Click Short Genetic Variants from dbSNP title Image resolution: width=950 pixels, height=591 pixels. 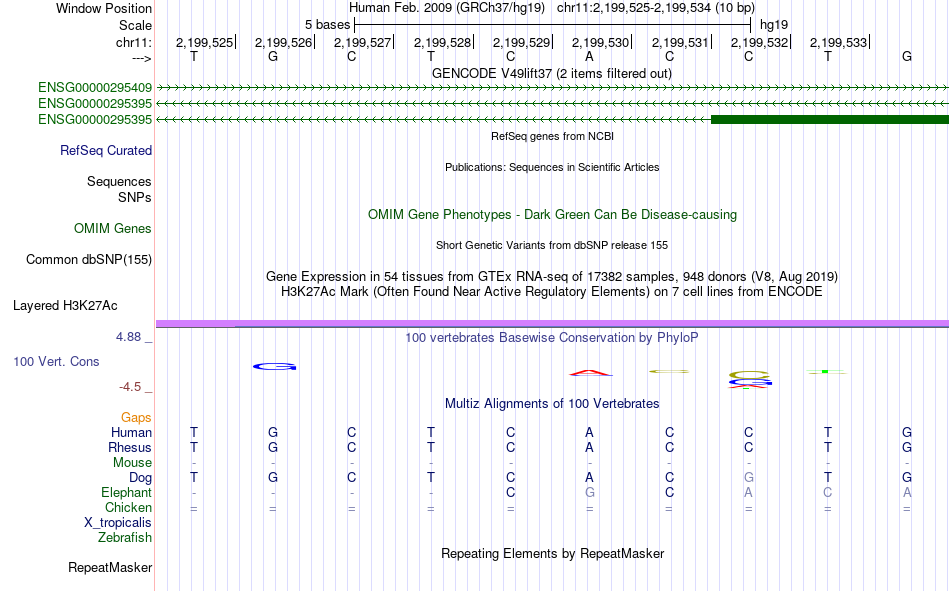[552, 245]
